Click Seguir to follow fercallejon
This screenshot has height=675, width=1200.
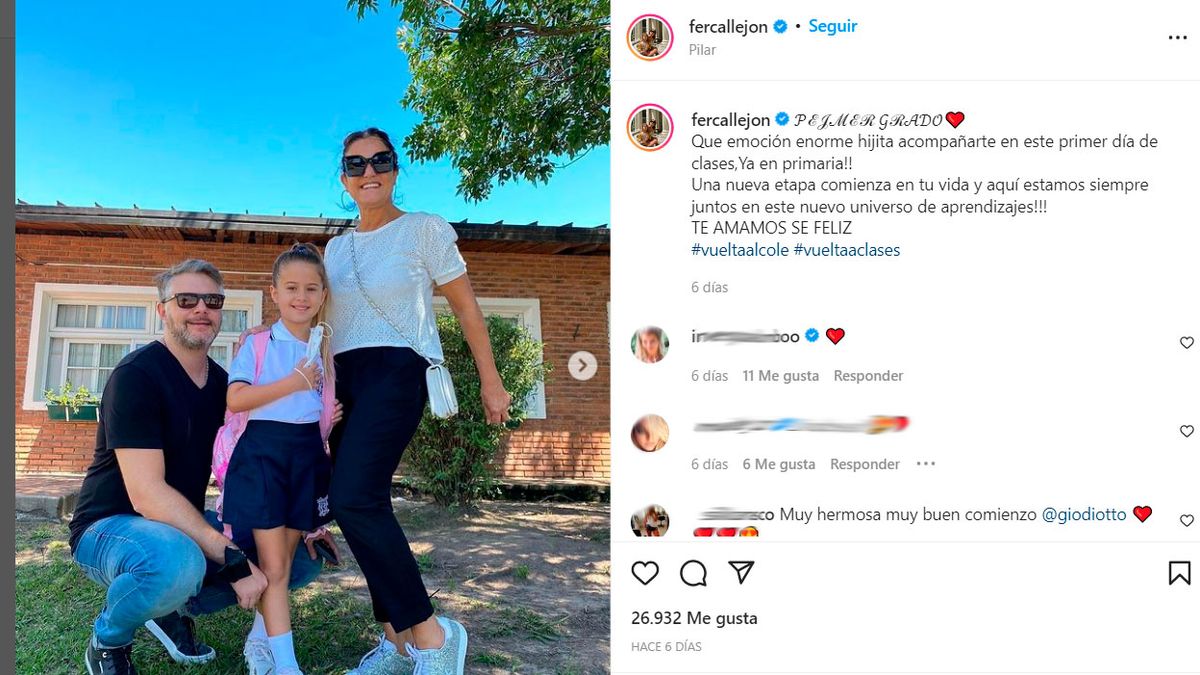click(832, 27)
